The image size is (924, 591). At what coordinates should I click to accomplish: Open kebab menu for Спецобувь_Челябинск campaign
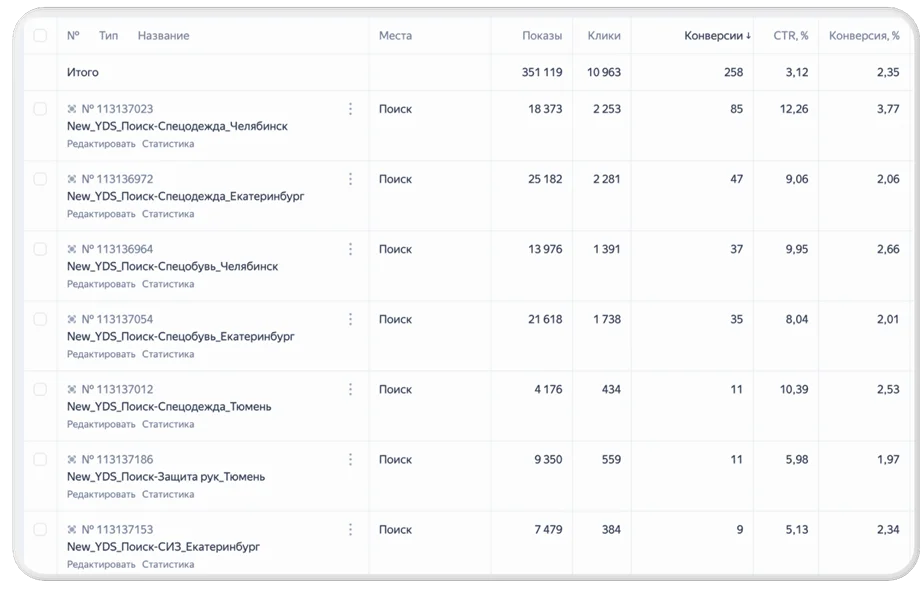click(350, 249)
